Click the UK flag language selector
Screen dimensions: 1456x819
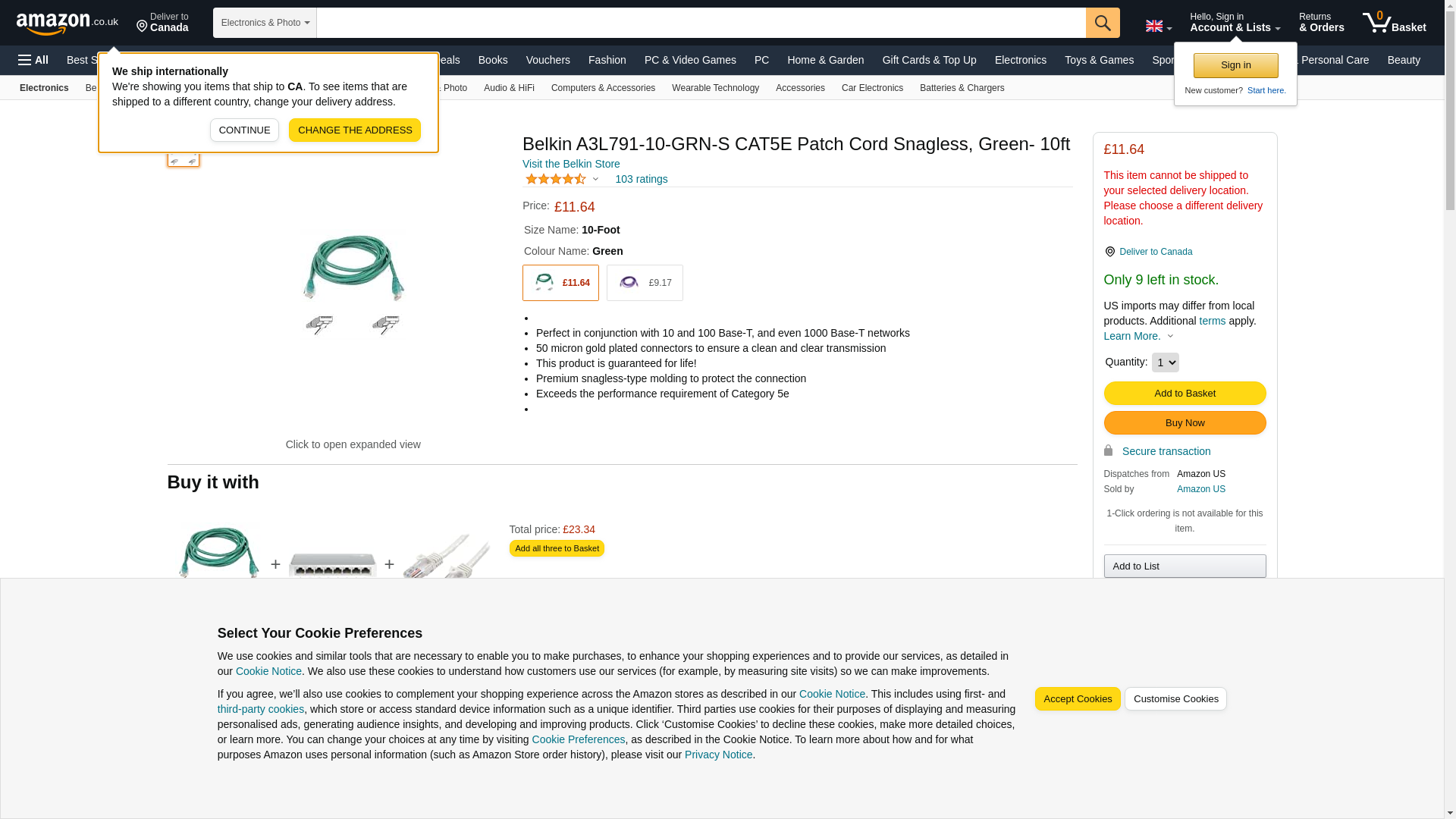point(1157,26)
